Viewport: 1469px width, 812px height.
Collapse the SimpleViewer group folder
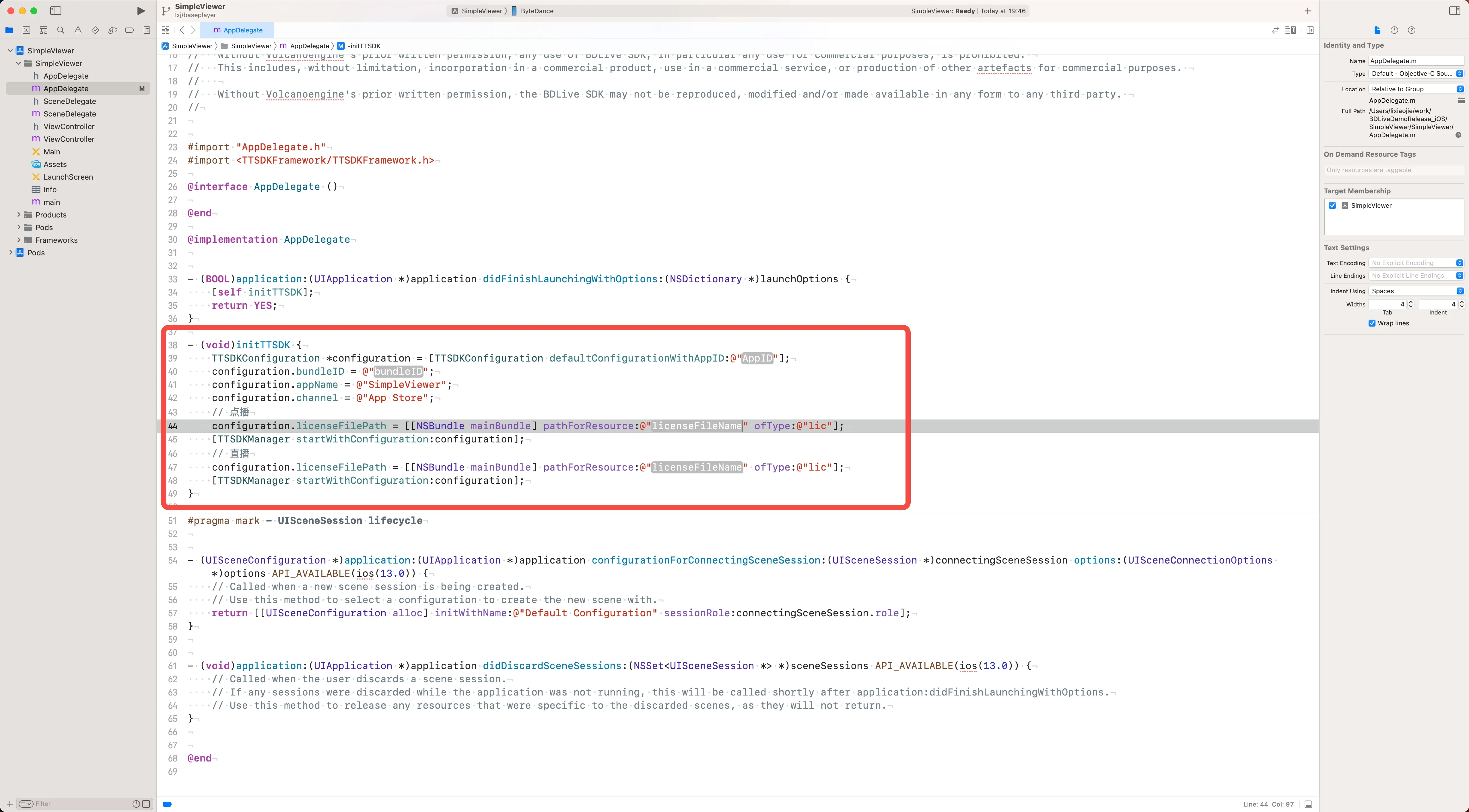(x=18, y=63)
